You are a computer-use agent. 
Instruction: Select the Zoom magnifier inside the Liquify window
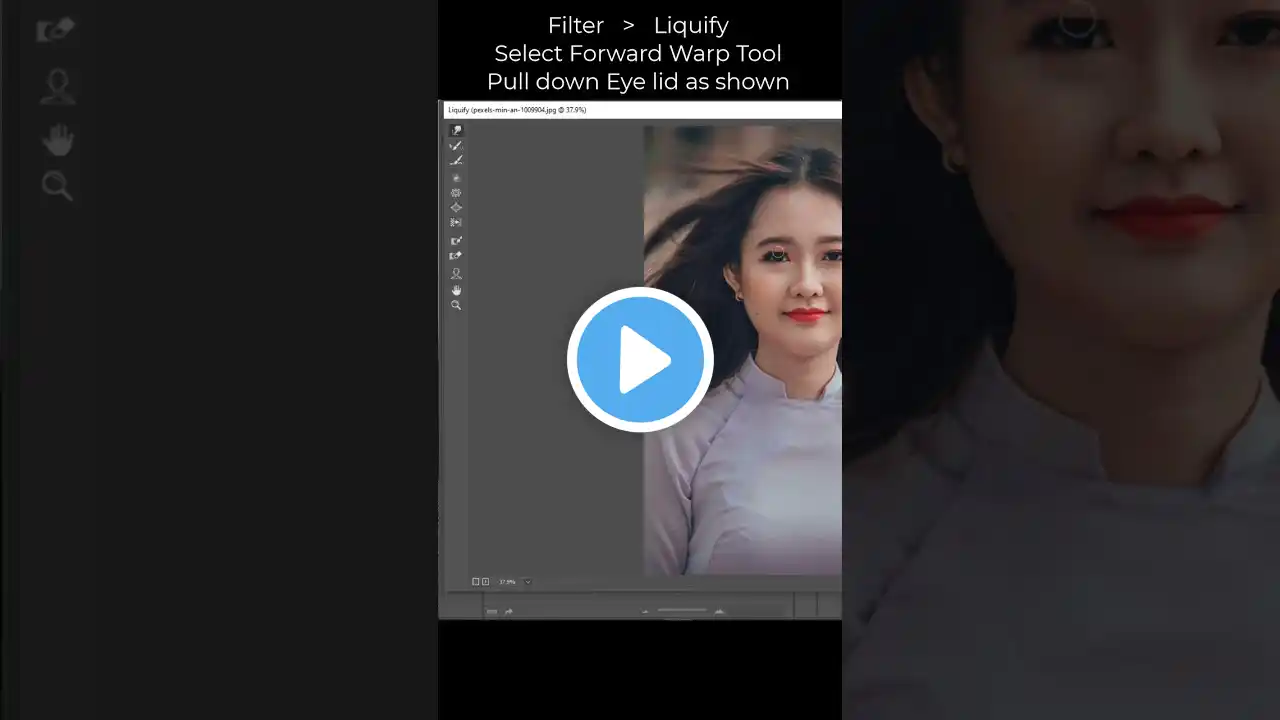point(456,305)
